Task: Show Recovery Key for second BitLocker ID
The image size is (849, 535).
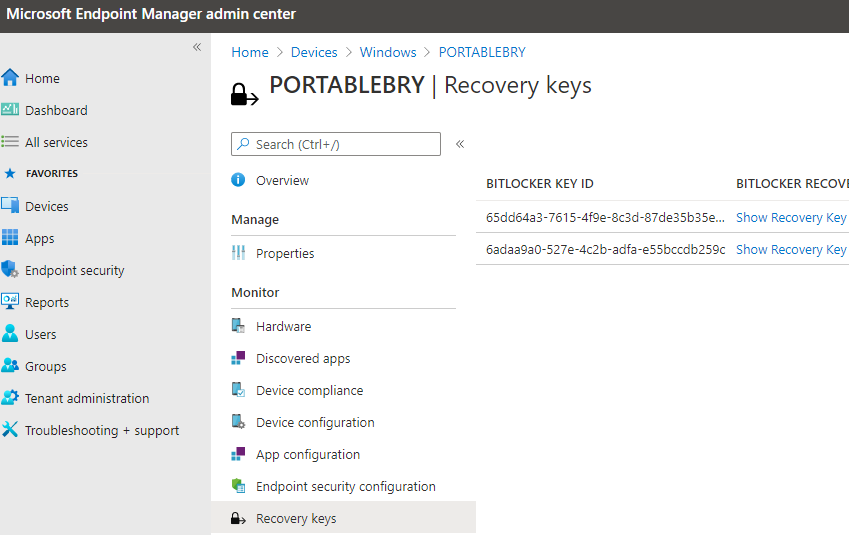Action: click(x=791, y=249)
